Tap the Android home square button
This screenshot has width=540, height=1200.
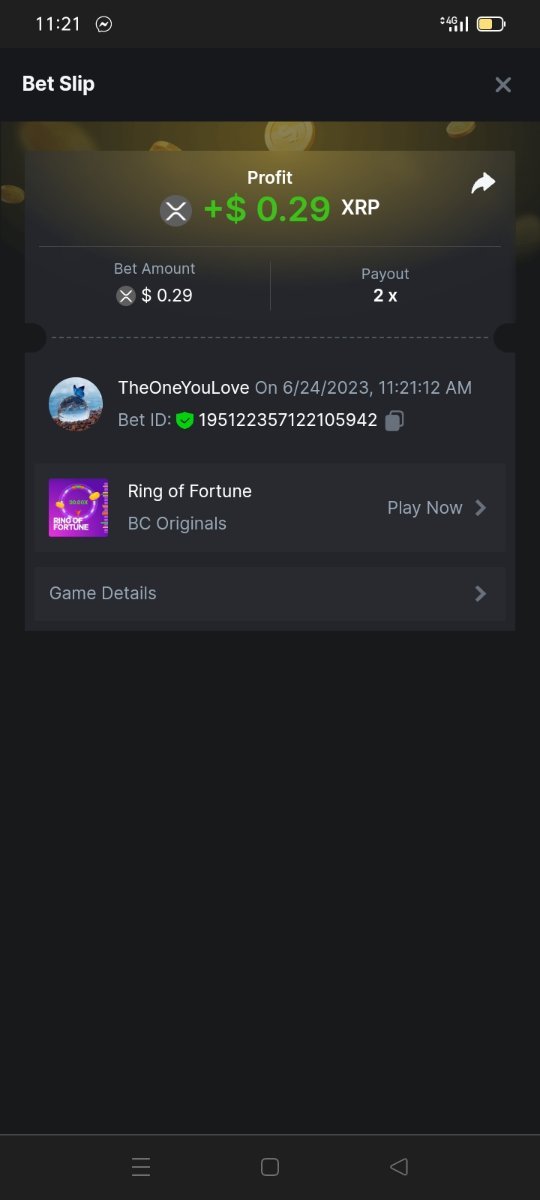coord(269,1167)
